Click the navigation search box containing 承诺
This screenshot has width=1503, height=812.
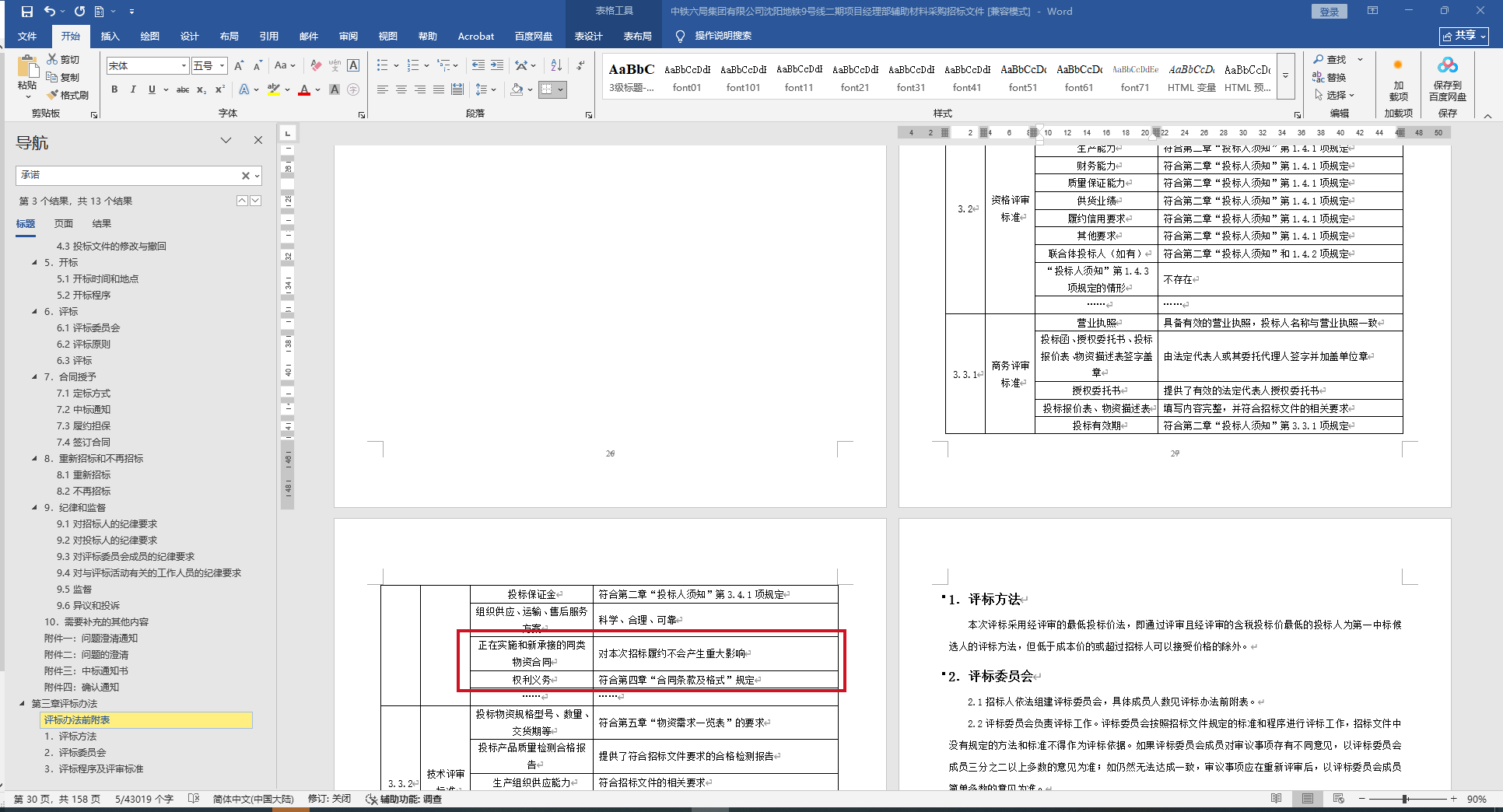[128, 176]
